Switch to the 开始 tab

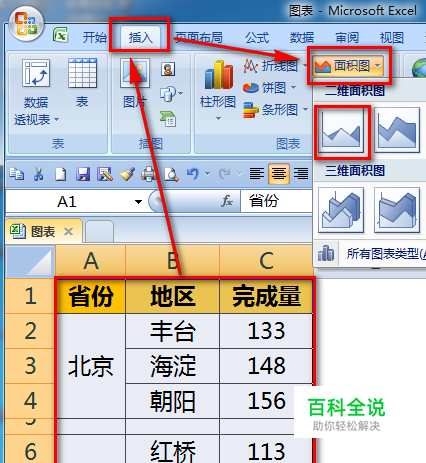(95, 37)
